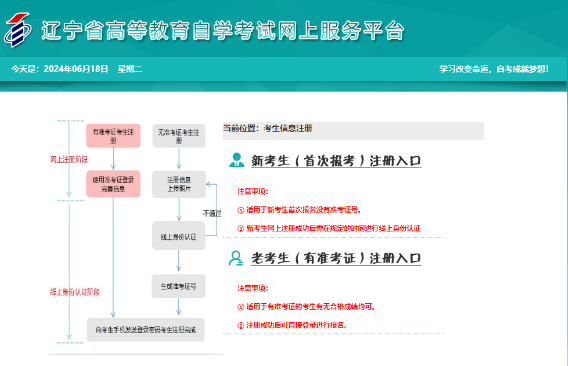The width and height of the screenshot is (568, 366).
Task: Click the 不通过 label in flowchart
Action: (212, 213)
